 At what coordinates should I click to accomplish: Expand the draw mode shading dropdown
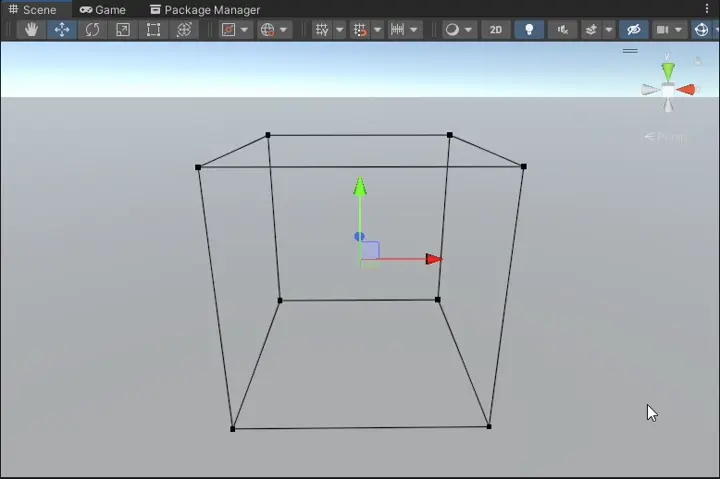coord(458,30)
